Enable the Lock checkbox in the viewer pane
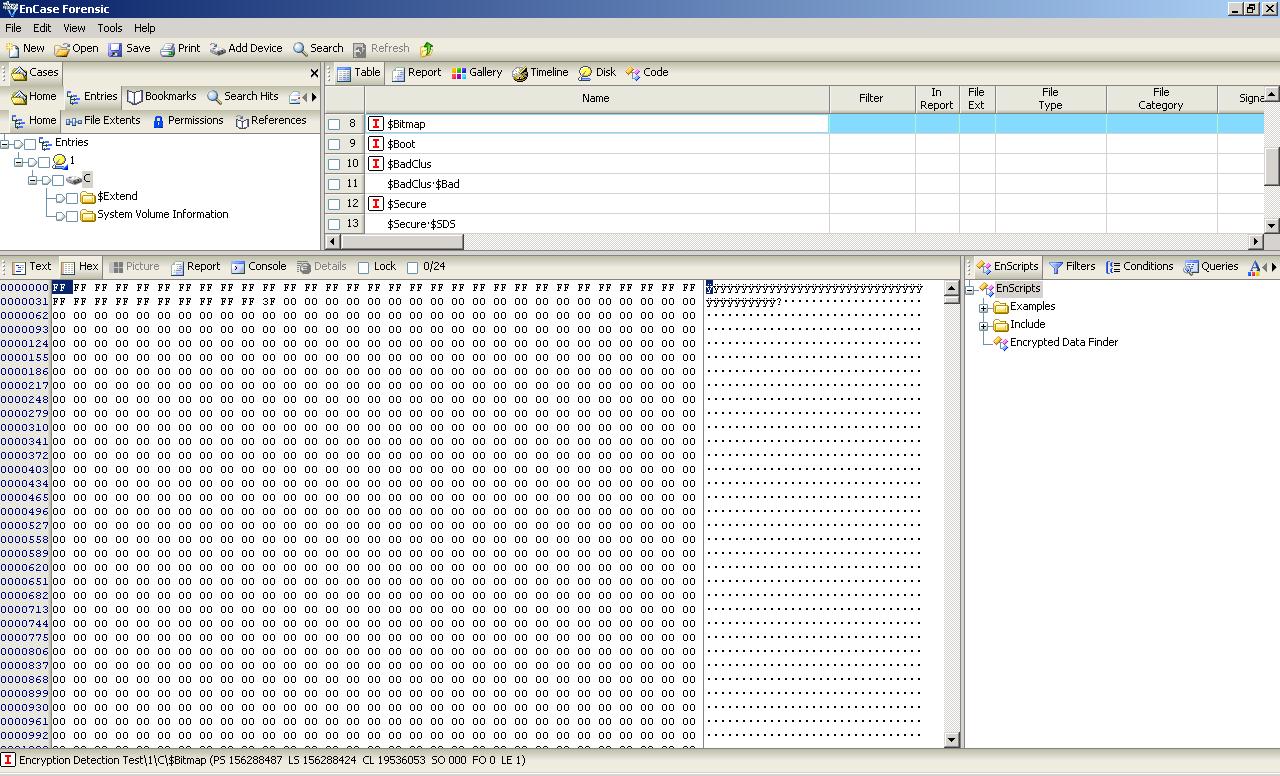 click(x=363, y=266)
